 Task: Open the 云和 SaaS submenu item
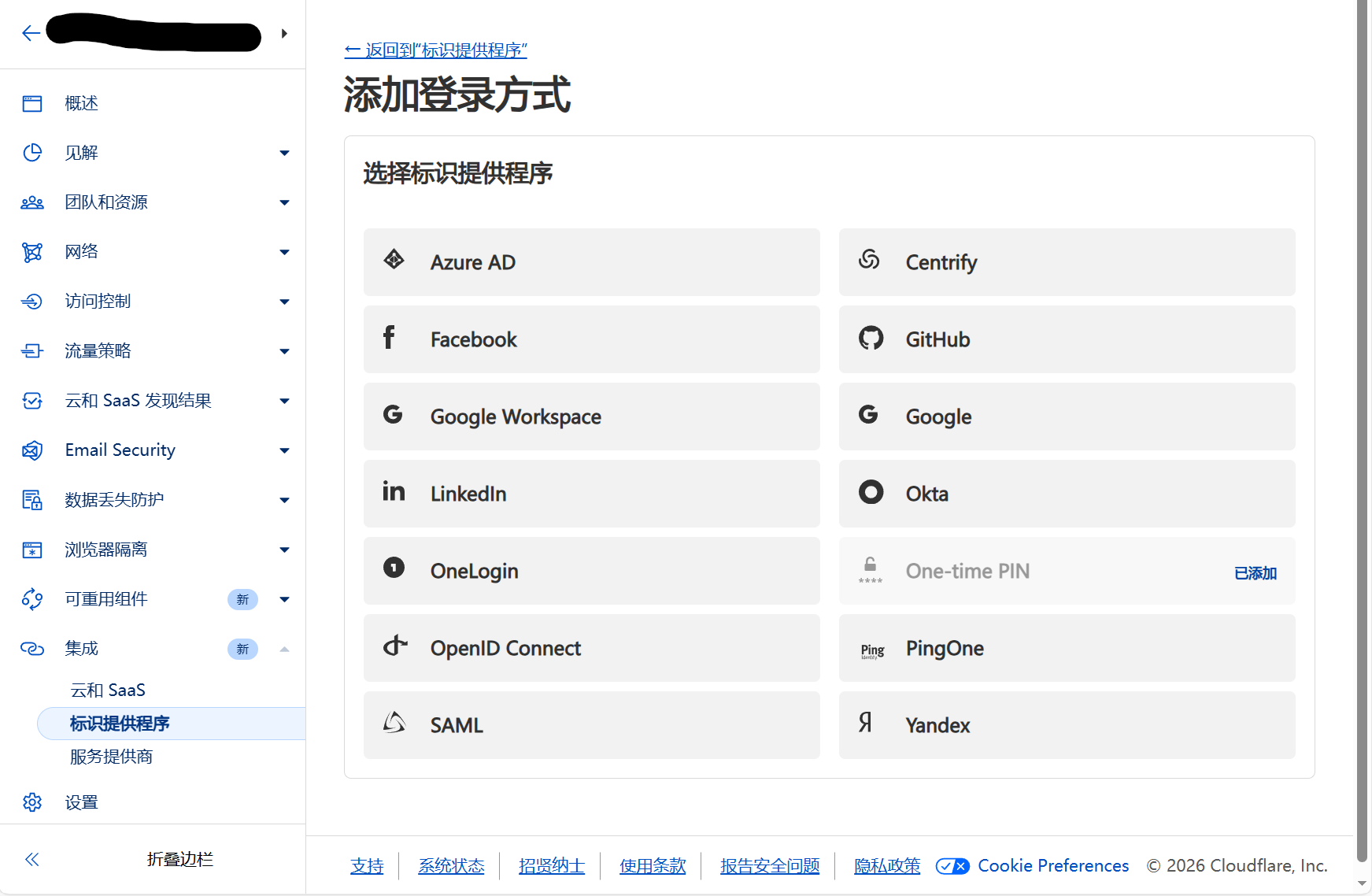[x=108, y=691]
